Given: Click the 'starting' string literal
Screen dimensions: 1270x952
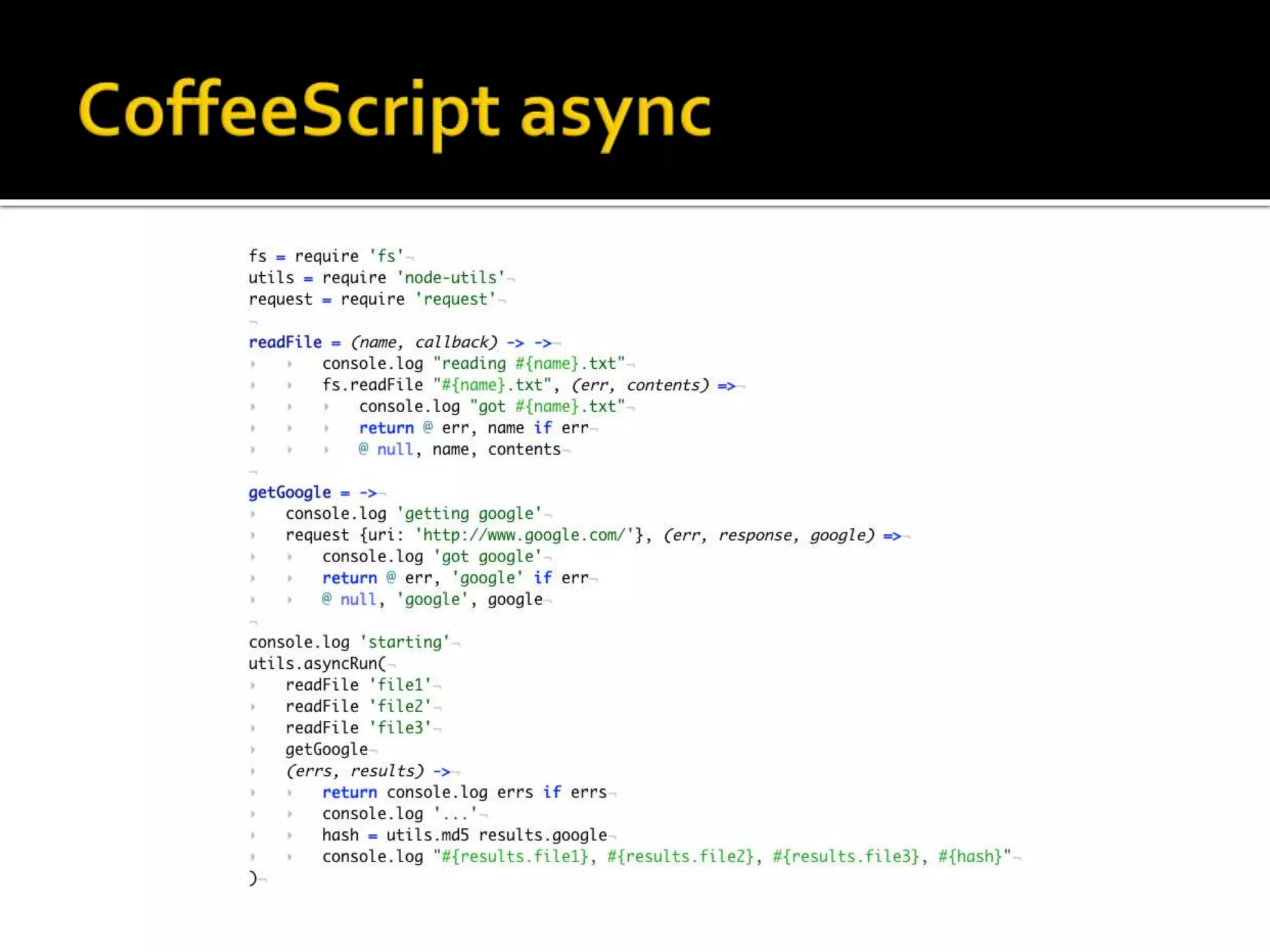Looking at the screenshot, I should tap(404, 642).
